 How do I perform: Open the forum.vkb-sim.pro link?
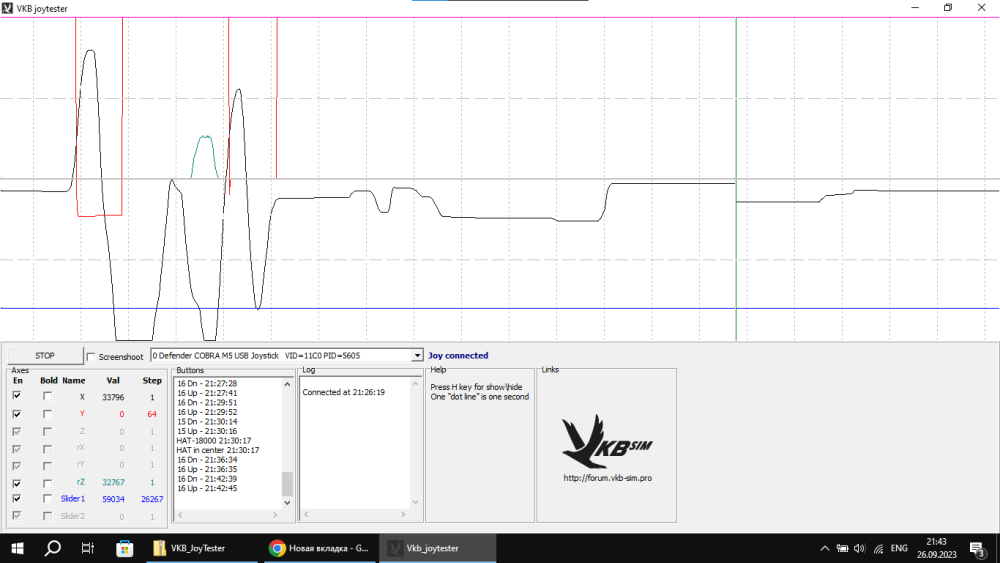607,478
